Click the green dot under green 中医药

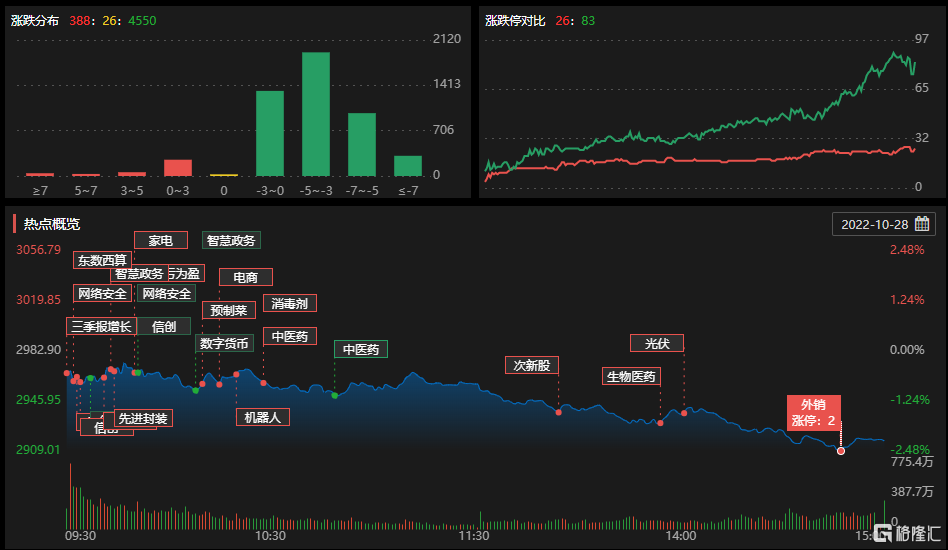click(334, 396)
